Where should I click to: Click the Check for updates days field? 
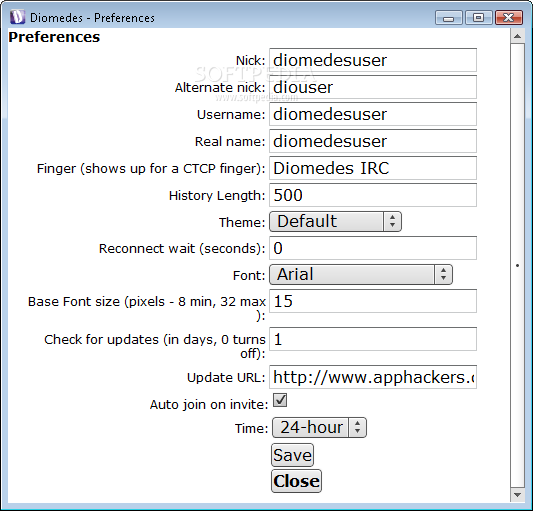pyautogui.click(x=373, y=339)
